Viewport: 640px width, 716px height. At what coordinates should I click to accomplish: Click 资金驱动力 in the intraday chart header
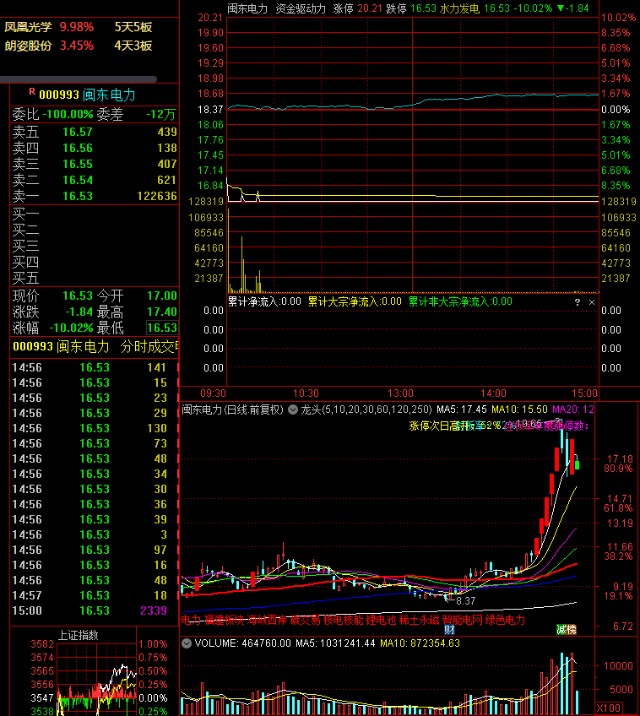pos(300,9)
